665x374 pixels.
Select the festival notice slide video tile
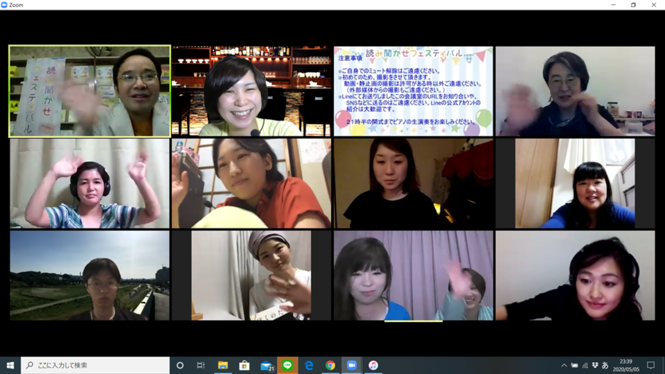click(x=414, y=91)
